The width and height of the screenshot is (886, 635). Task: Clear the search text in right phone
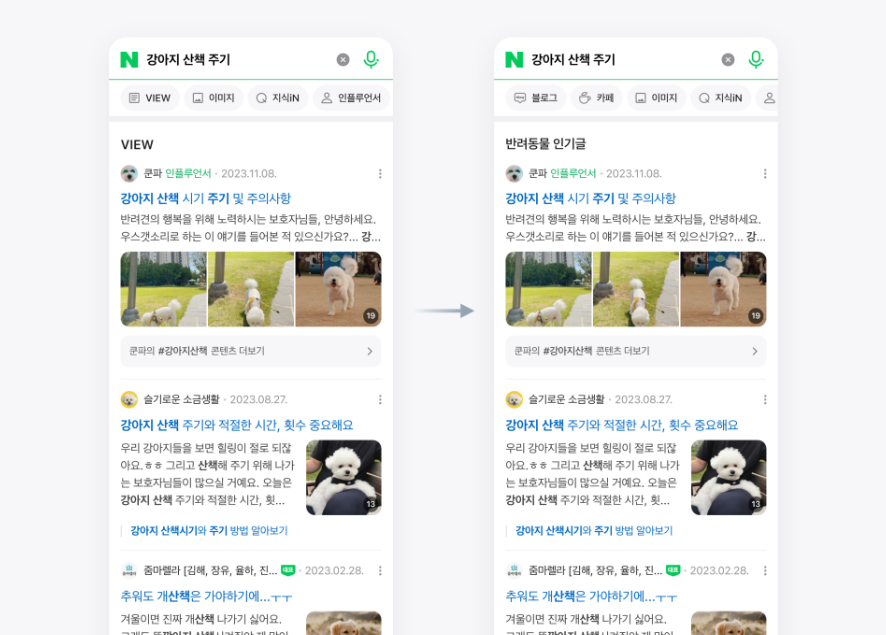(x=728, y=59)
